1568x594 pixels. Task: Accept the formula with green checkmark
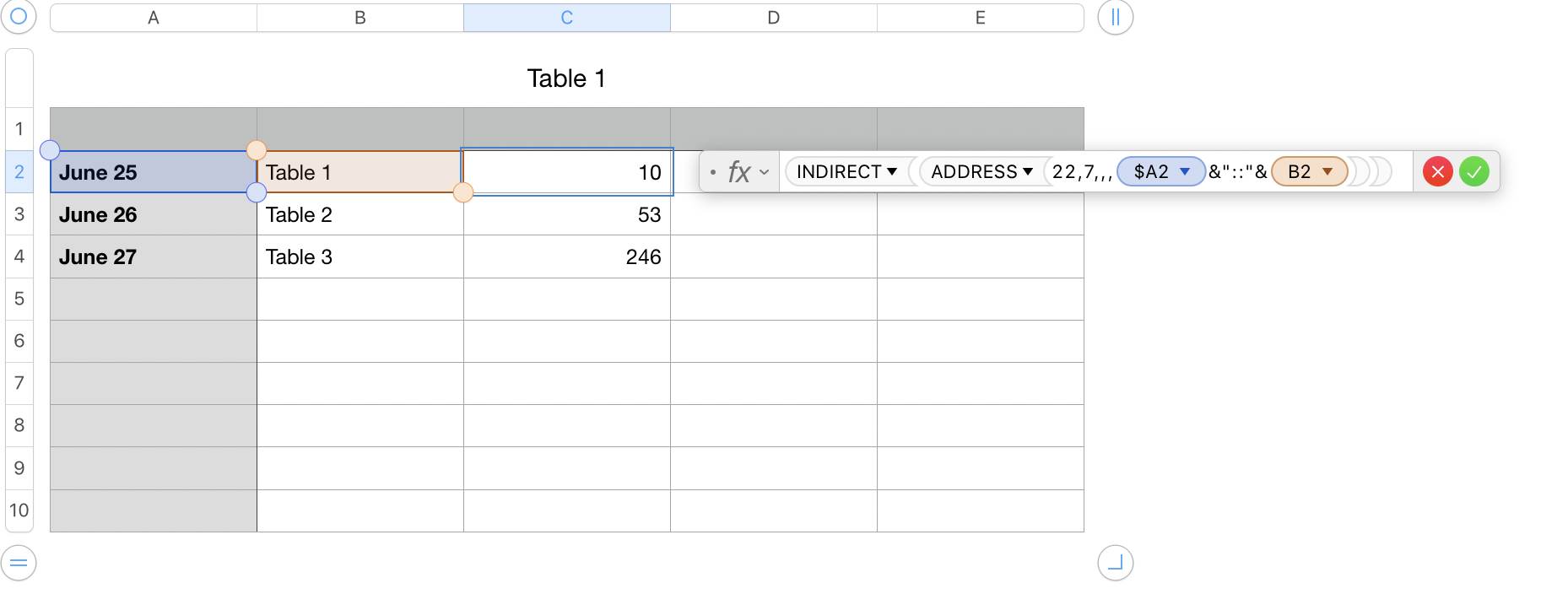(x=1474, y=172)
